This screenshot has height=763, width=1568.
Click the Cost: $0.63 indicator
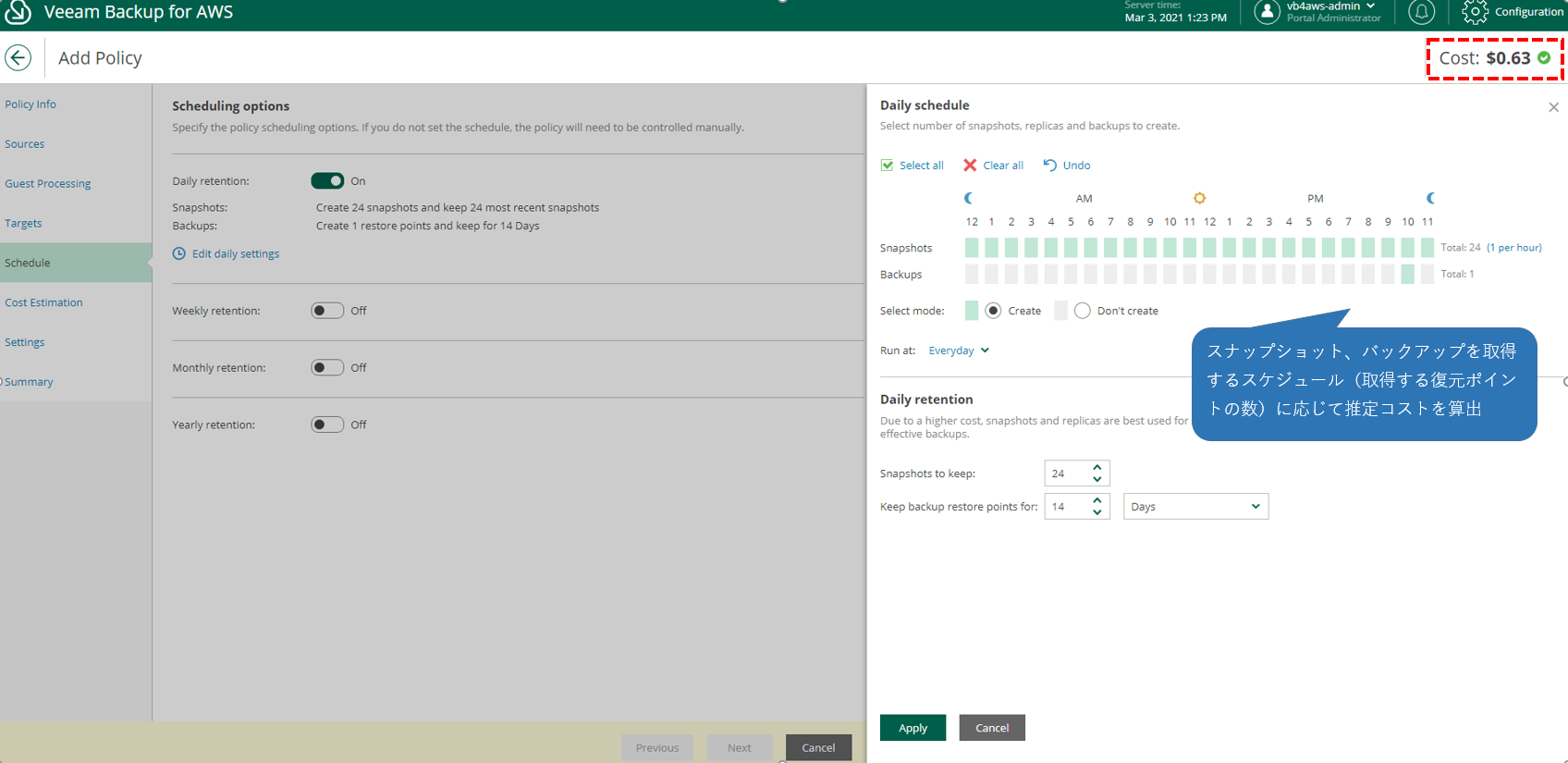(x=1495, y=58)
